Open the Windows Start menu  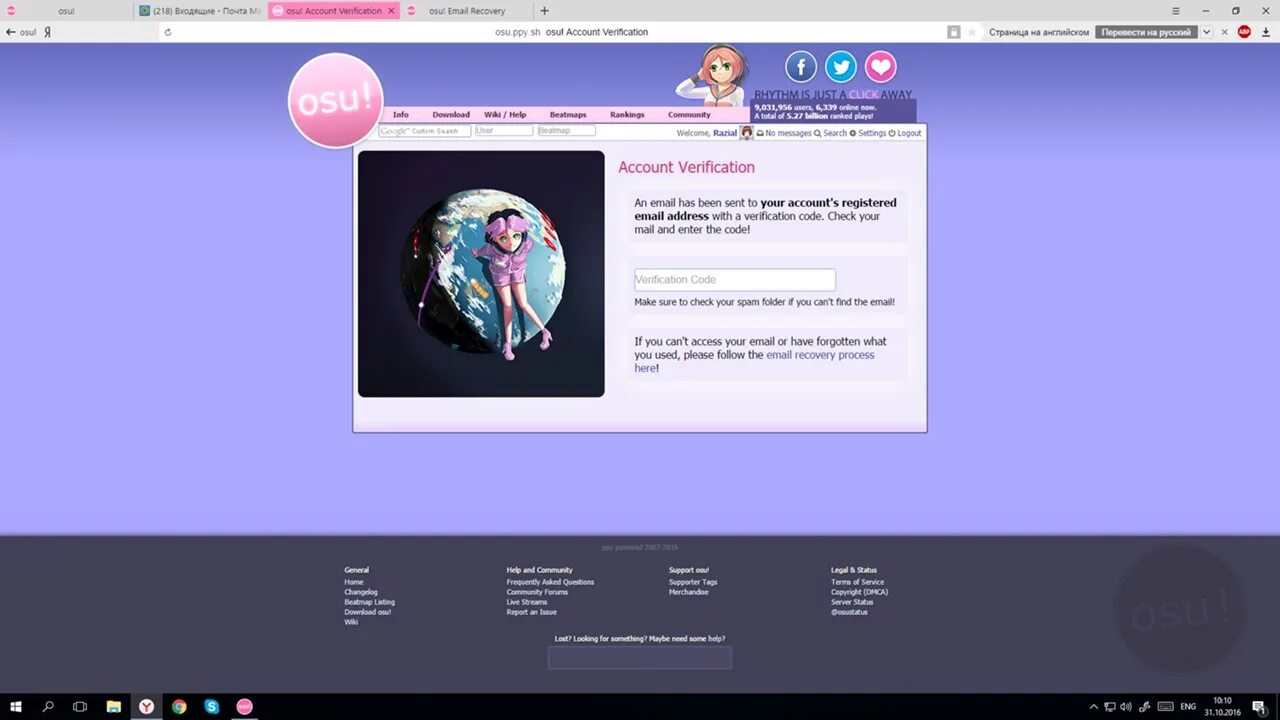click(16, 706)
